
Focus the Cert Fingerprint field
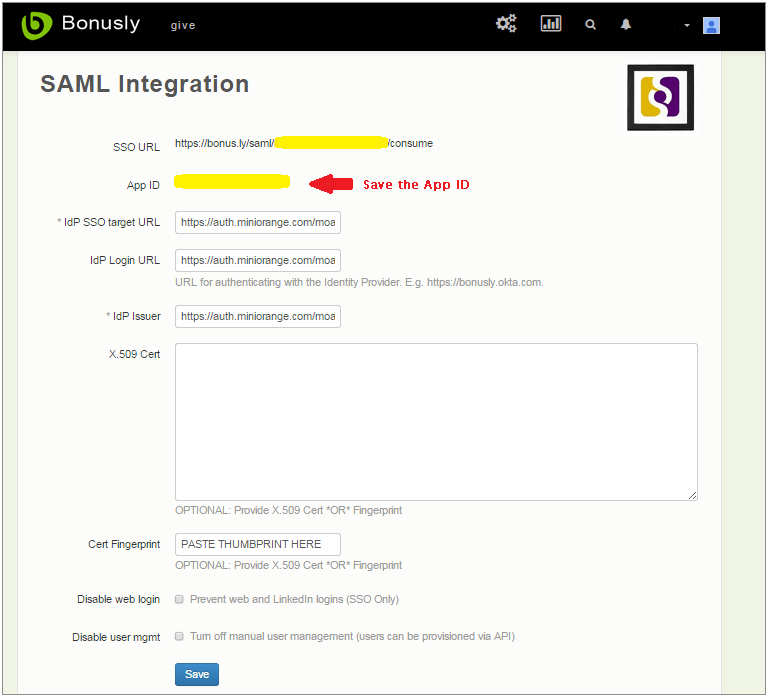point(258,544)
